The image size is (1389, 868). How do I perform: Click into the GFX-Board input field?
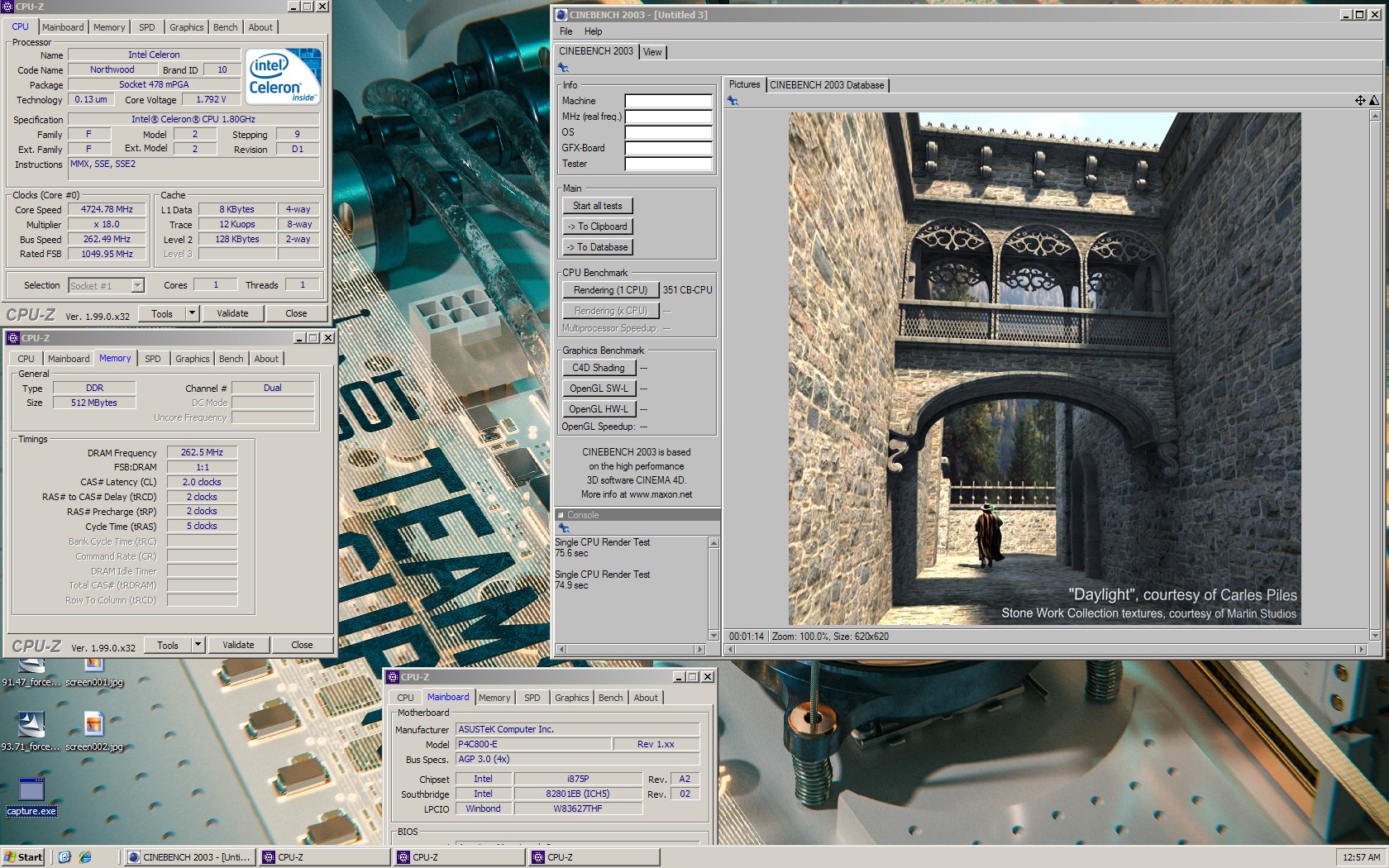pos(668,148)
